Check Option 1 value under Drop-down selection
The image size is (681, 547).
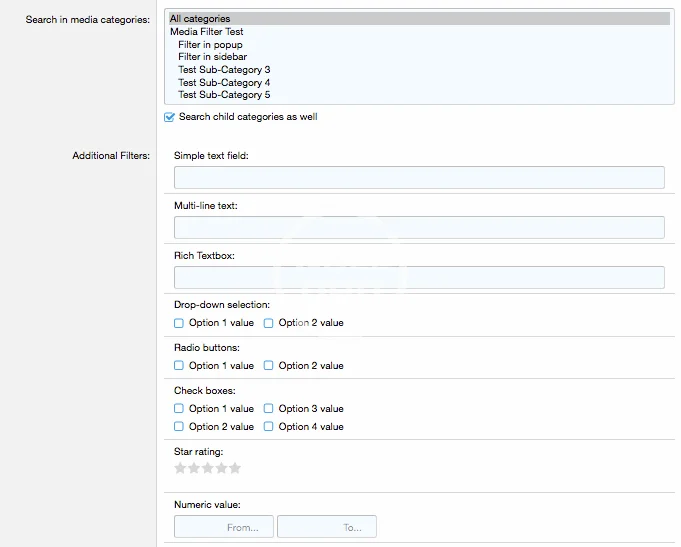pyautogui.click(x=179, y=323)
